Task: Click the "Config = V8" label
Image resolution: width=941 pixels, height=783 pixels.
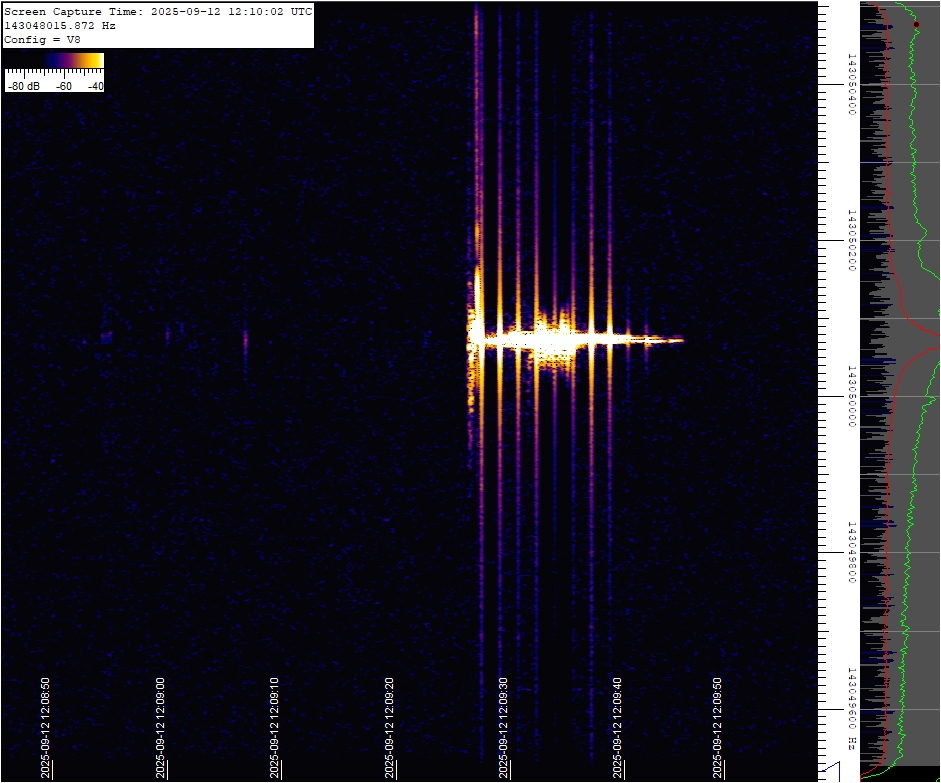Action: [42, 40]
